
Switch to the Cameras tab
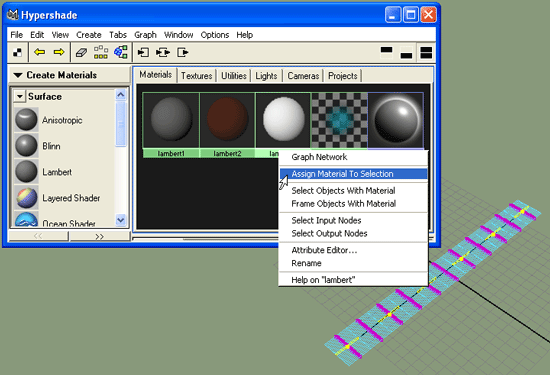(303, 76)
